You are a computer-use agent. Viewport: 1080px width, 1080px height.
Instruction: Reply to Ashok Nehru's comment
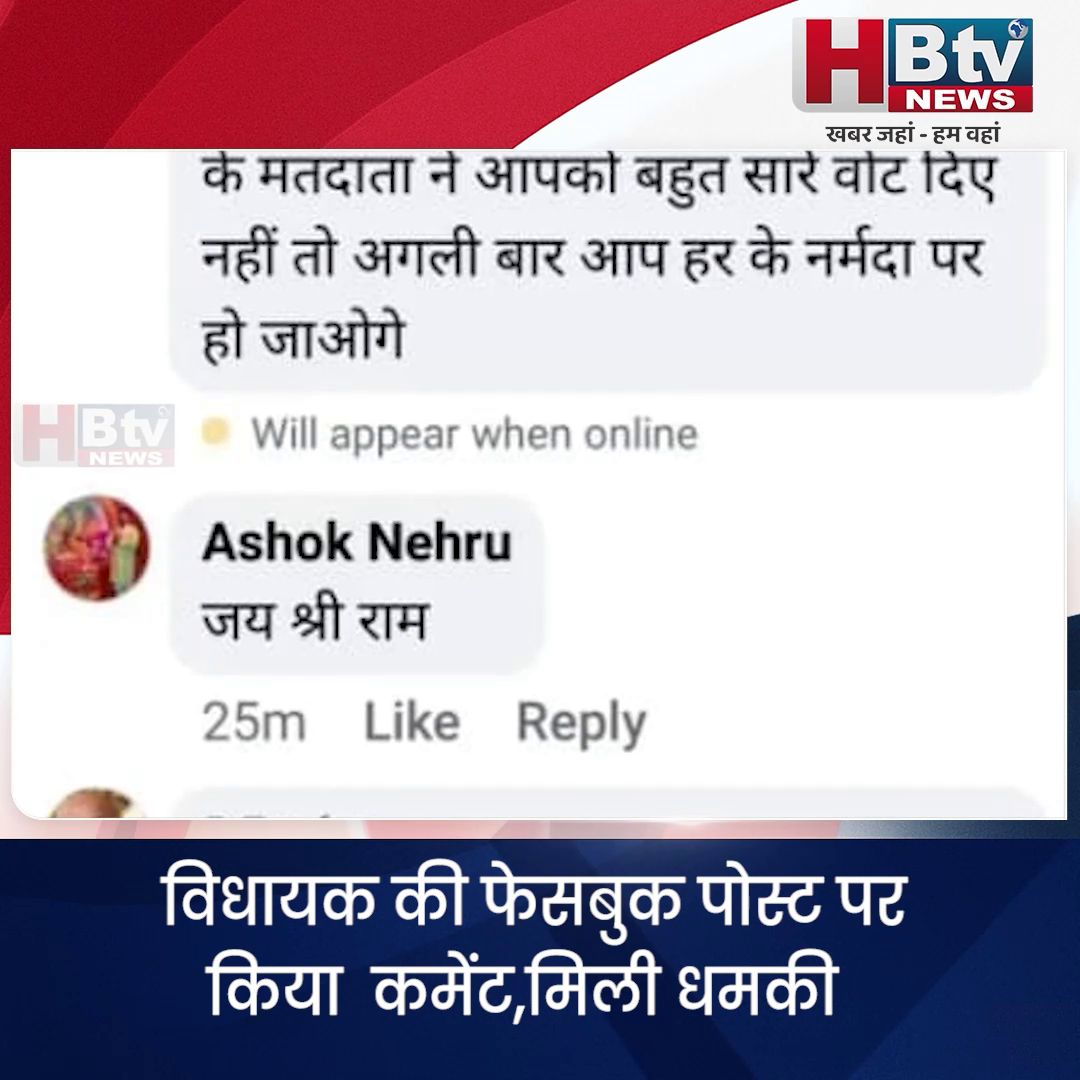581,723
